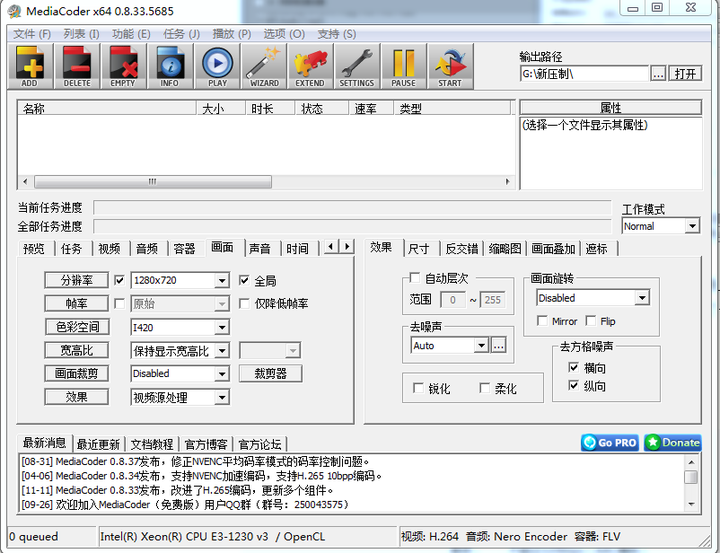Check the Mirror option
This screenshot has width=720, height=553.
(542, 321)
